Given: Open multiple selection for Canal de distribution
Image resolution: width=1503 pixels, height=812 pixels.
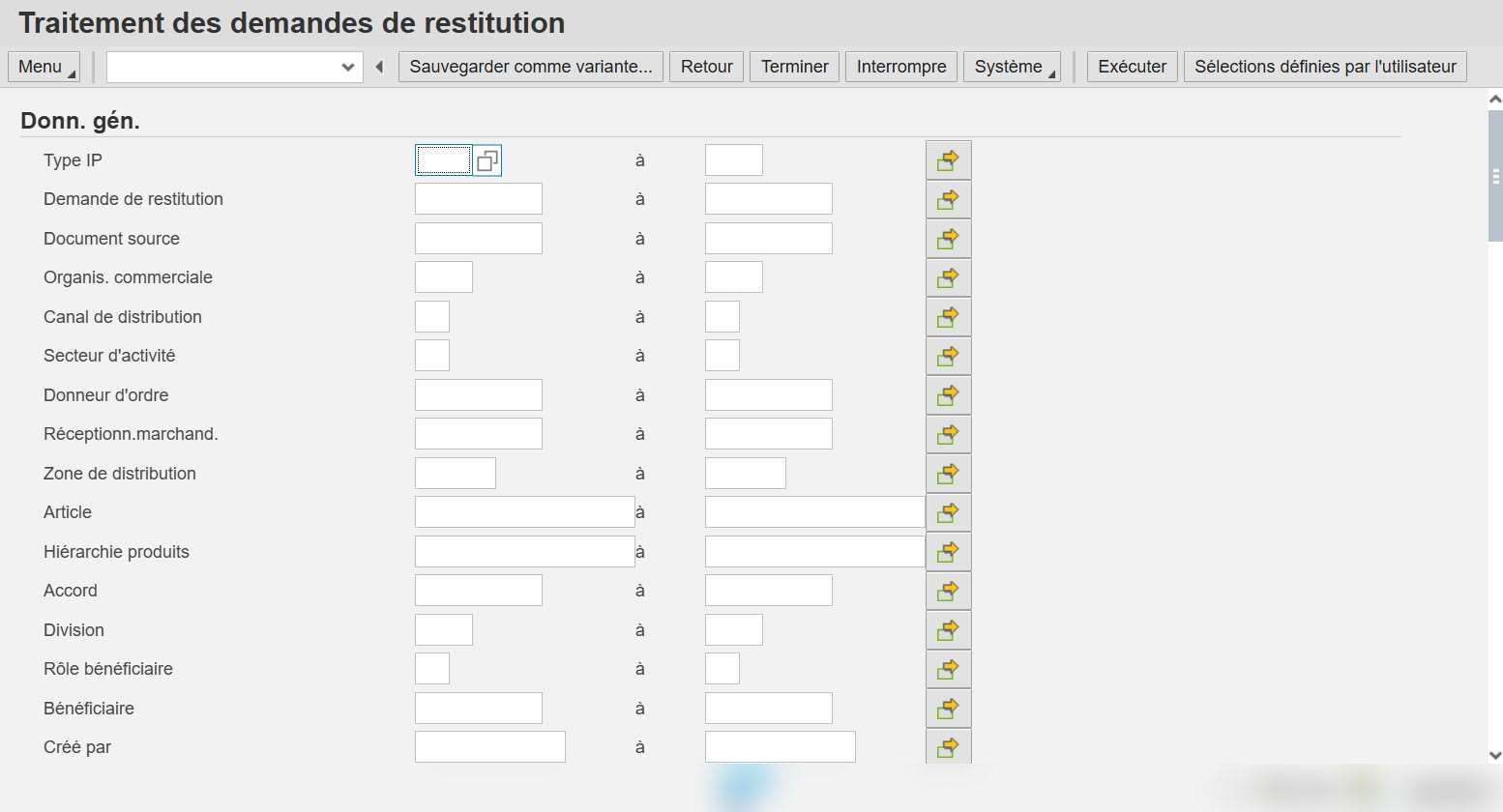Looking at the screenshot, I should [x=948, y=317].
